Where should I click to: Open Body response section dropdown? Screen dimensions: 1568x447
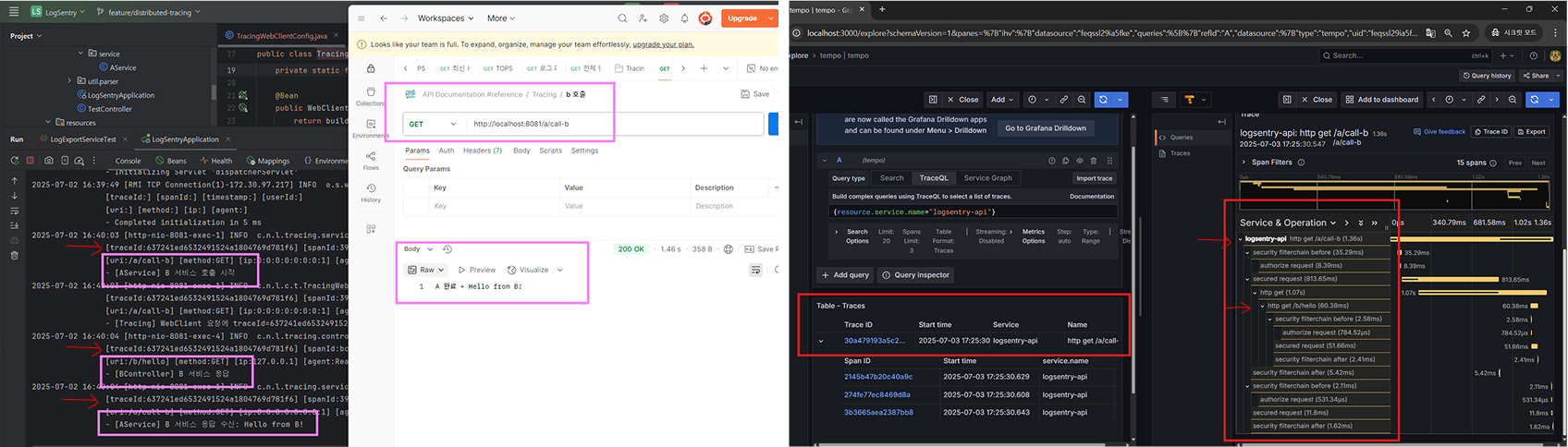tap(419, 249)
